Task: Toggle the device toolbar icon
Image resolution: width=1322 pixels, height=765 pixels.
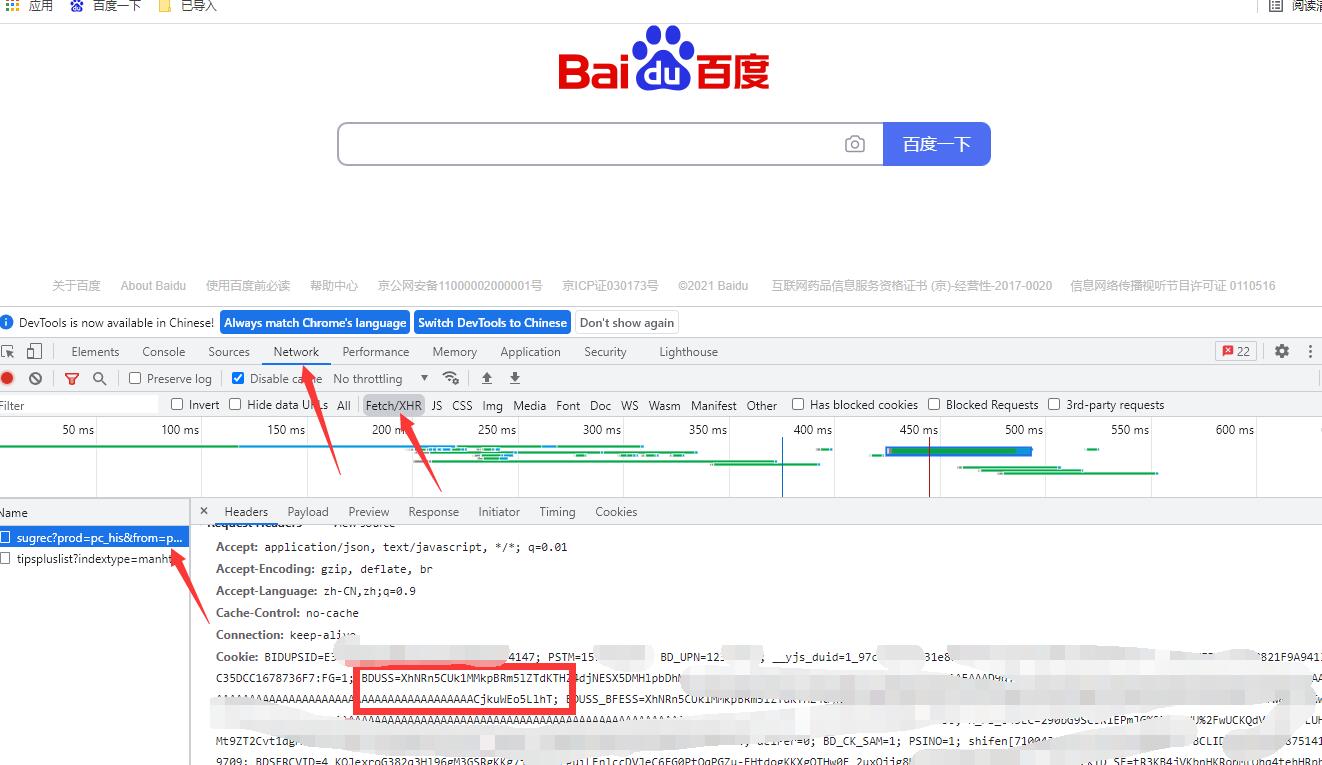Action: (x=34, y=352)
